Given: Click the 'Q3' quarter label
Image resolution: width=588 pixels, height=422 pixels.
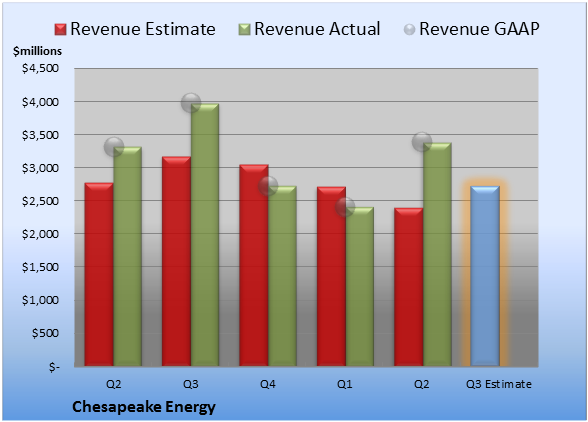Looking at the screenshot, I should click(191, 384).
